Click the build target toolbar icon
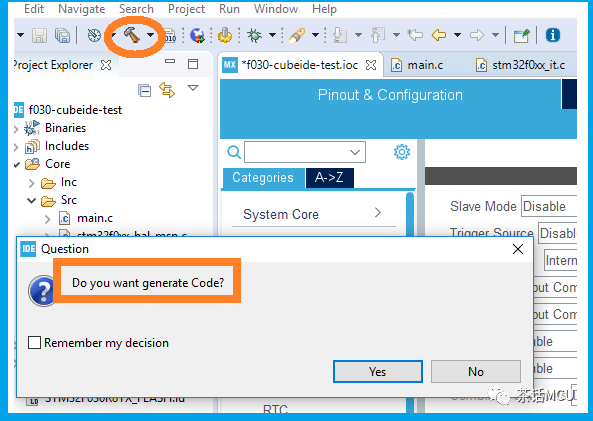This screenshot has height=421, width=593. pos(94,36)
